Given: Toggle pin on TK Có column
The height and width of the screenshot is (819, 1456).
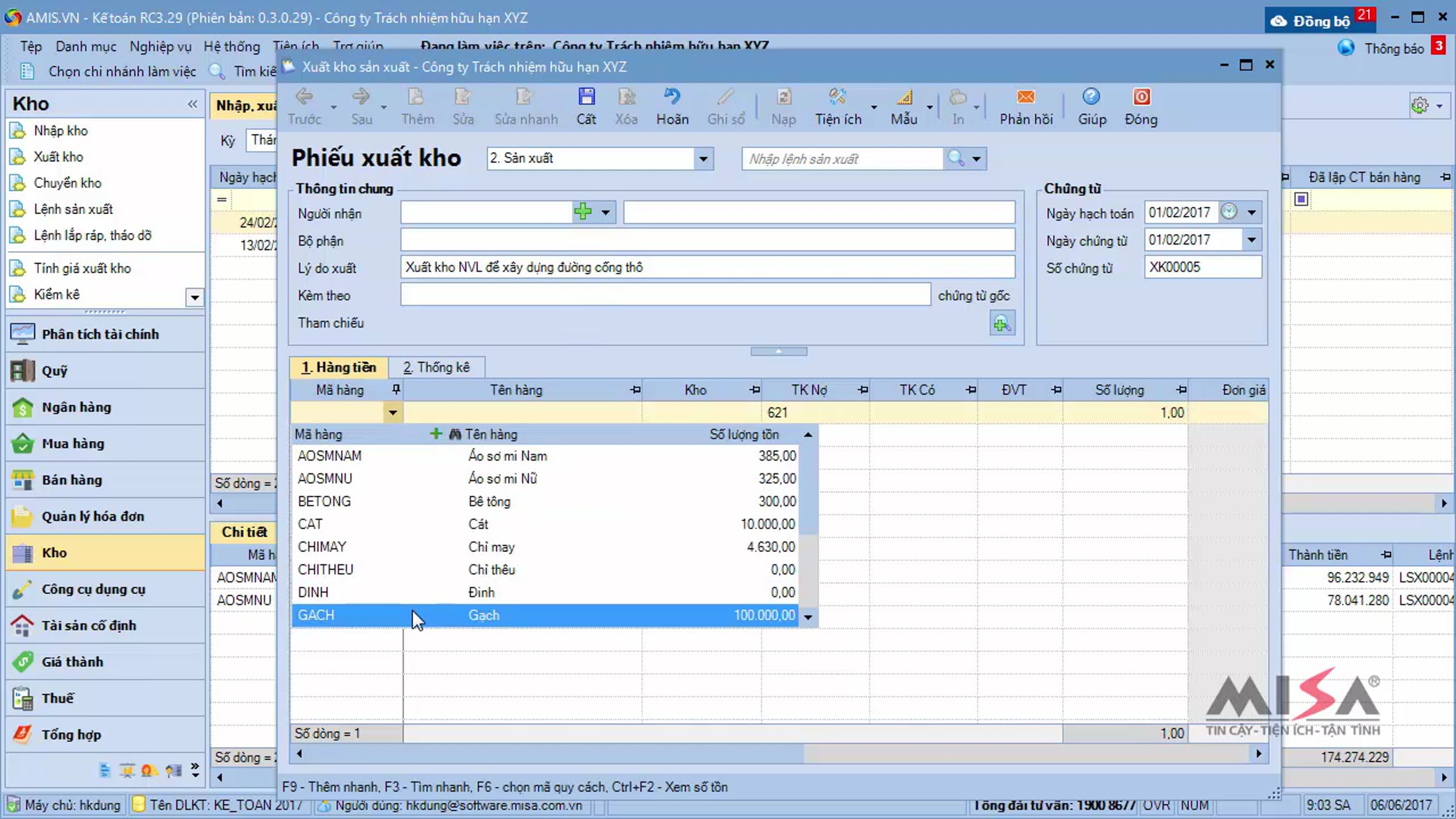Looking at the screenshot, I should pos(971,389).
